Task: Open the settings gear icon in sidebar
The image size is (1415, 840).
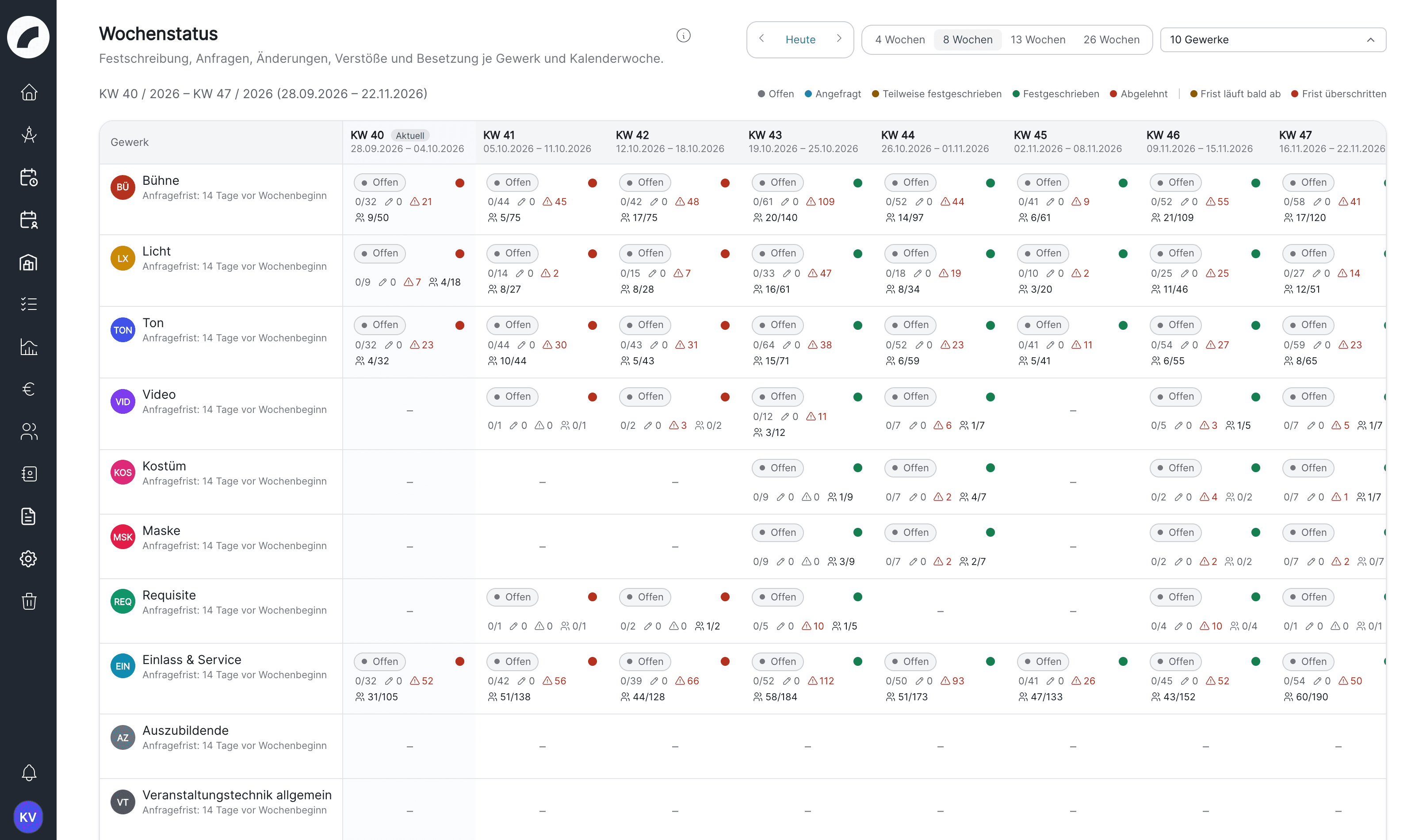Action: click(28, 559)
